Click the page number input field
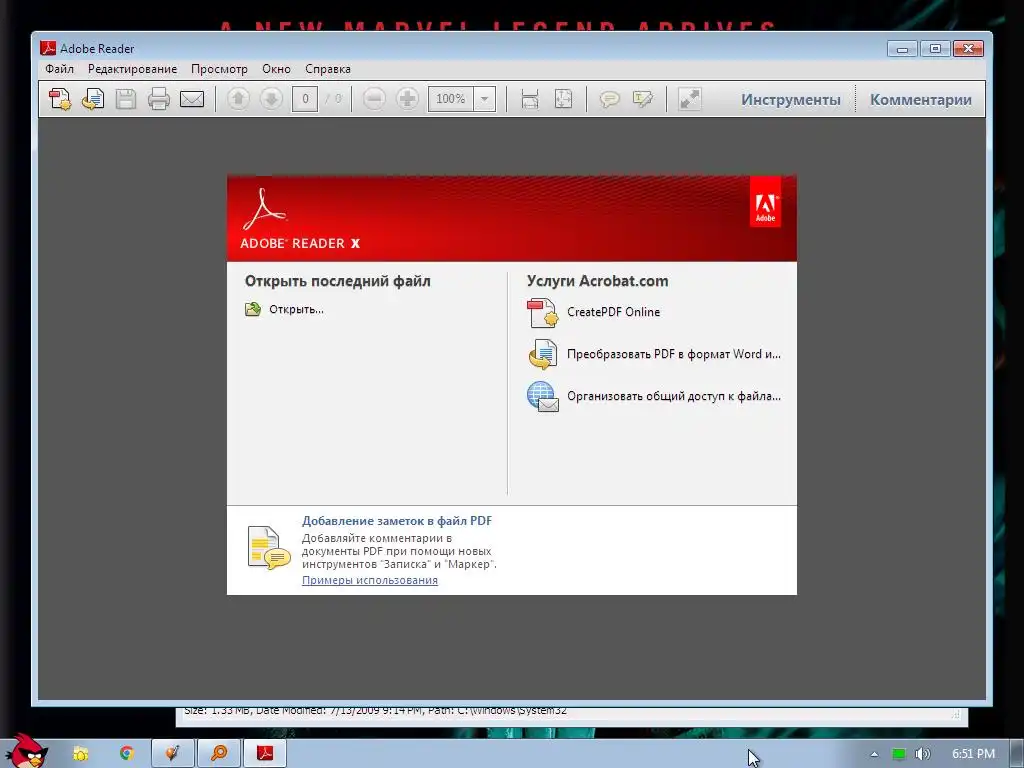This screenshot has width=1024, height=768. [x=305, y=99]
